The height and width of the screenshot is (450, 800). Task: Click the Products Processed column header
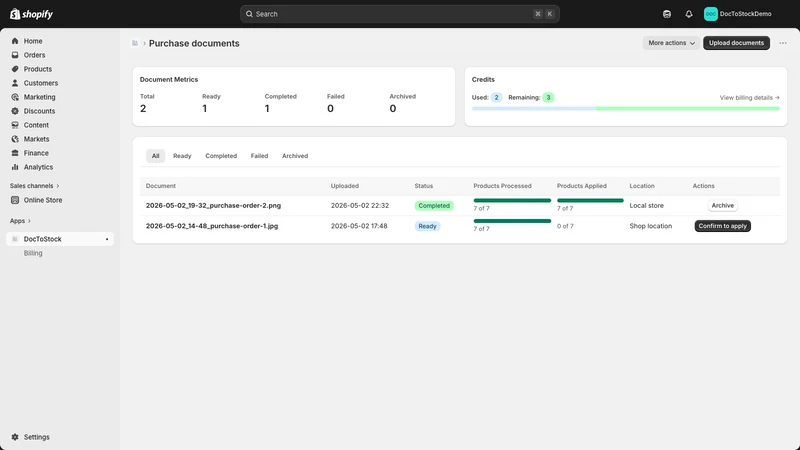click(502, 186)
